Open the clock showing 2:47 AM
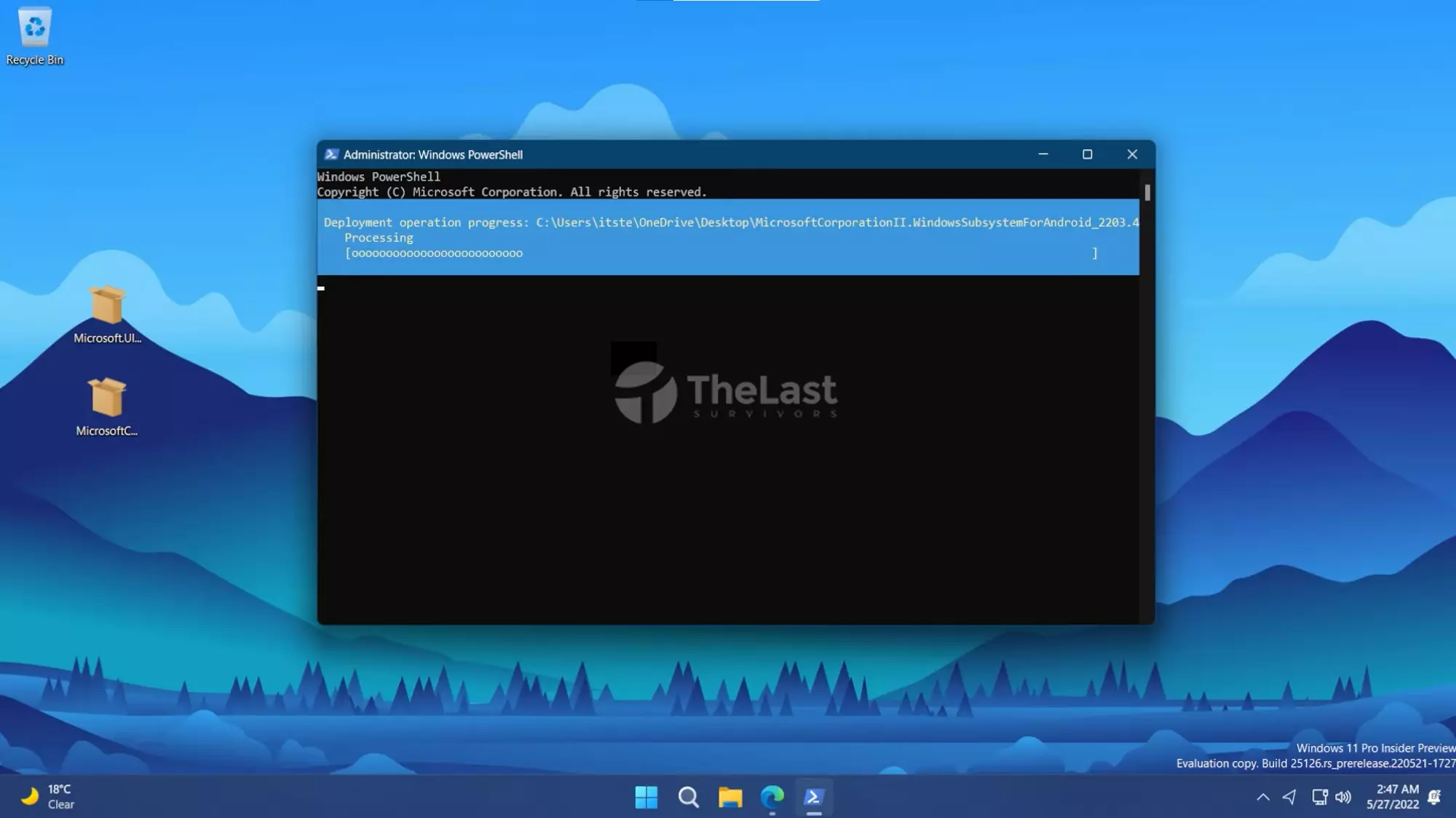The image size is (1456, 818). [1393, 797]
